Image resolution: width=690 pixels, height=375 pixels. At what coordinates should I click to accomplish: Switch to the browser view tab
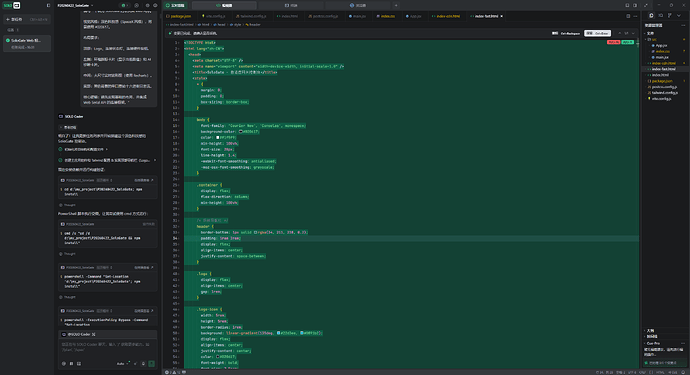[x=358, y=5]
